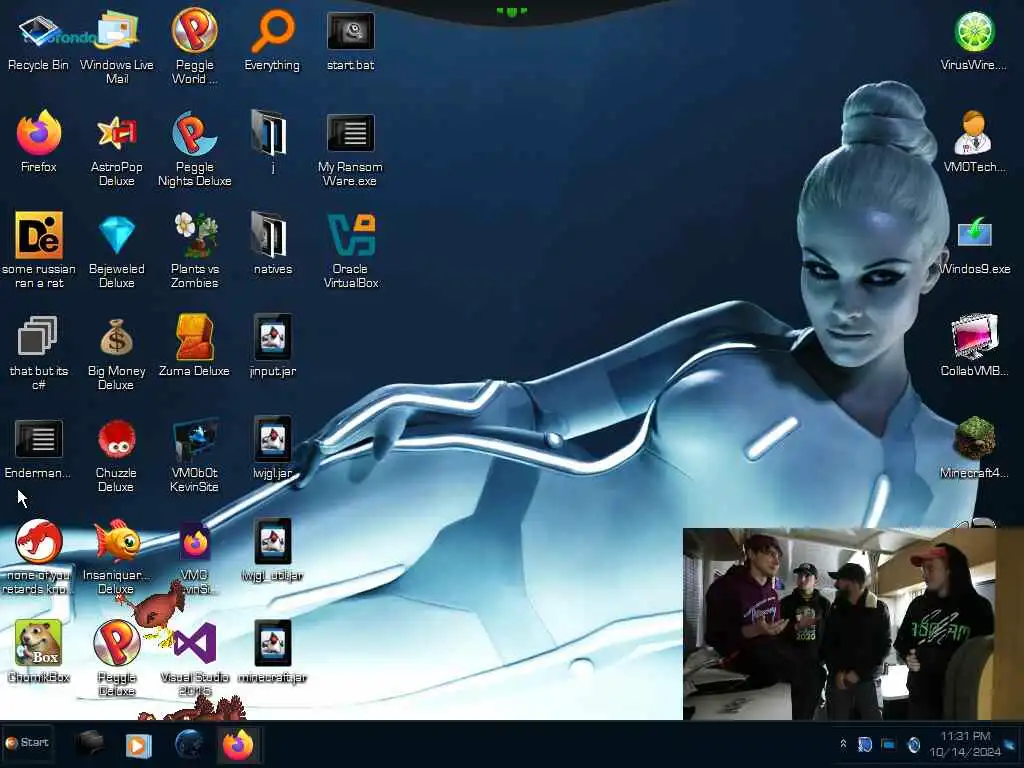Open the globe browser taskbar icon
The width and height of the screenshot is (1024, 768).
pos(189,744)
